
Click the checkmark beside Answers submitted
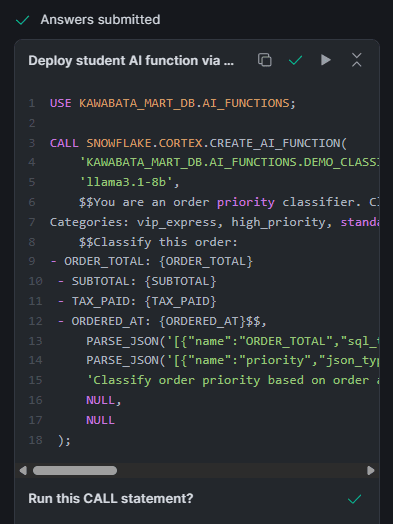tap(22, 20)
